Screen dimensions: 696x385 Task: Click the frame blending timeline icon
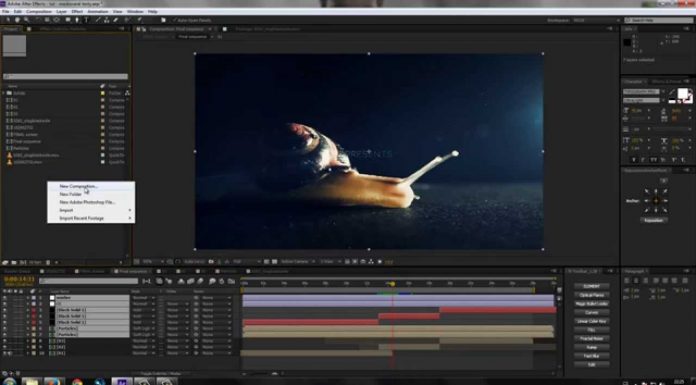pos(191,281)
